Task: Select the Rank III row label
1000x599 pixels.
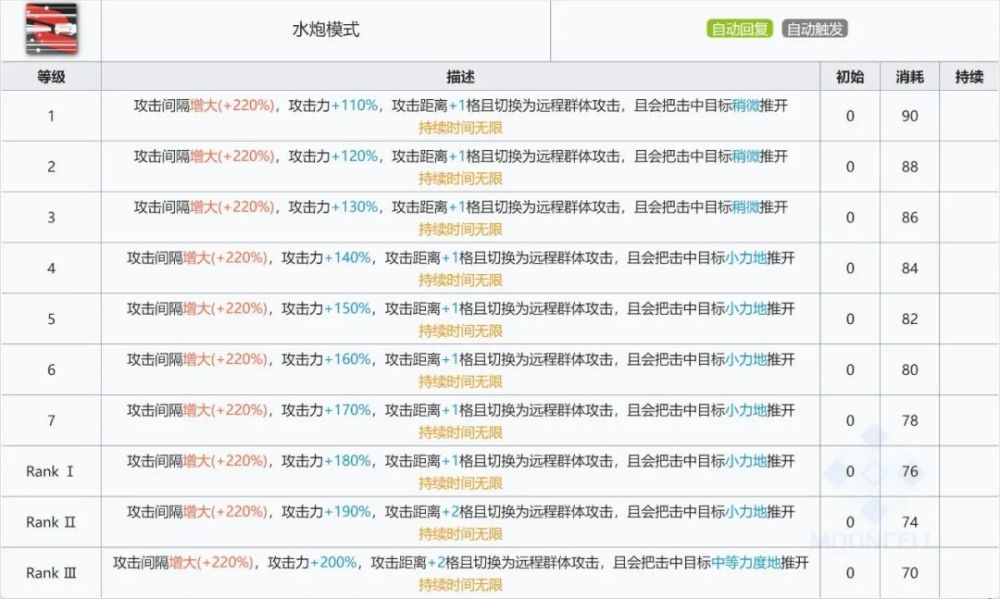Action: 50,573
